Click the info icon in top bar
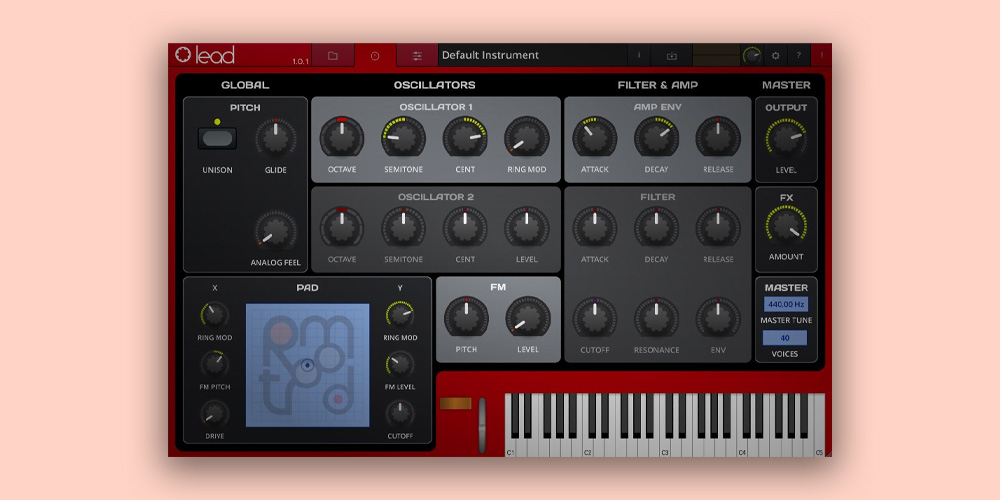This screenshot has width=1000, height=500. tap(639, 56)
